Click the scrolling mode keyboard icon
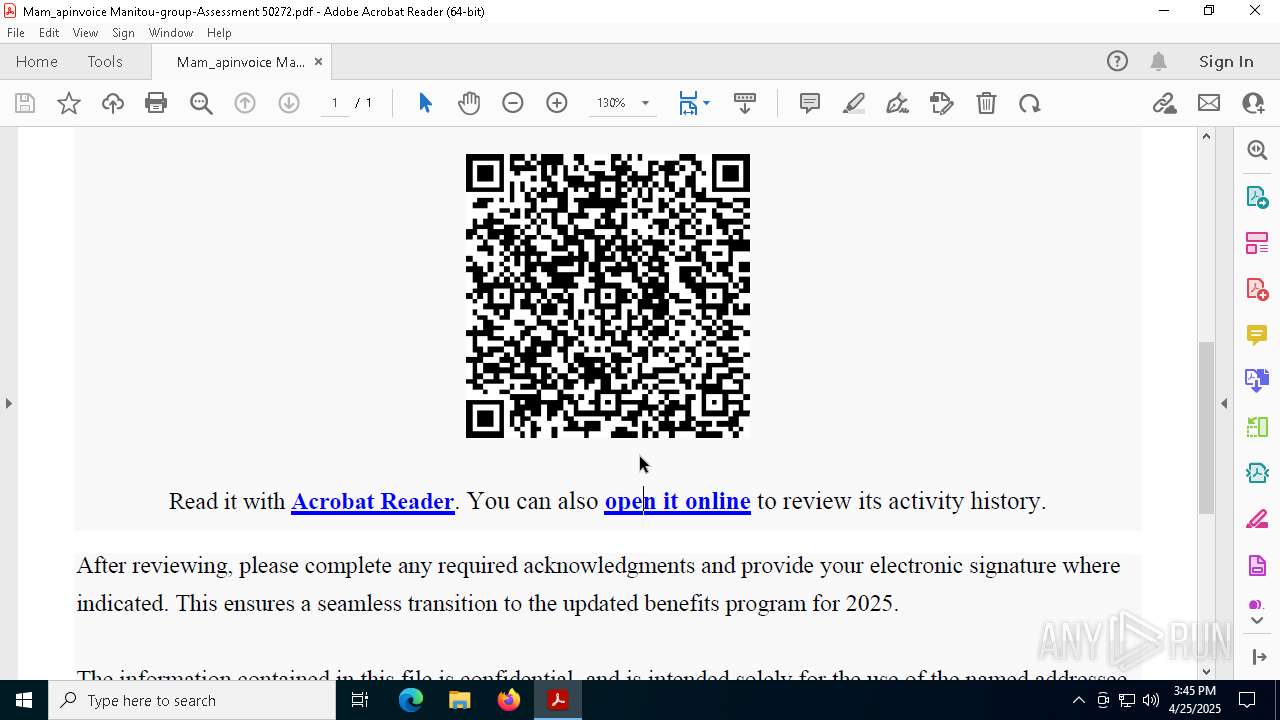The width and height of the screenshot is (1280, 720). pyautogui.click(x=745, y=103)
